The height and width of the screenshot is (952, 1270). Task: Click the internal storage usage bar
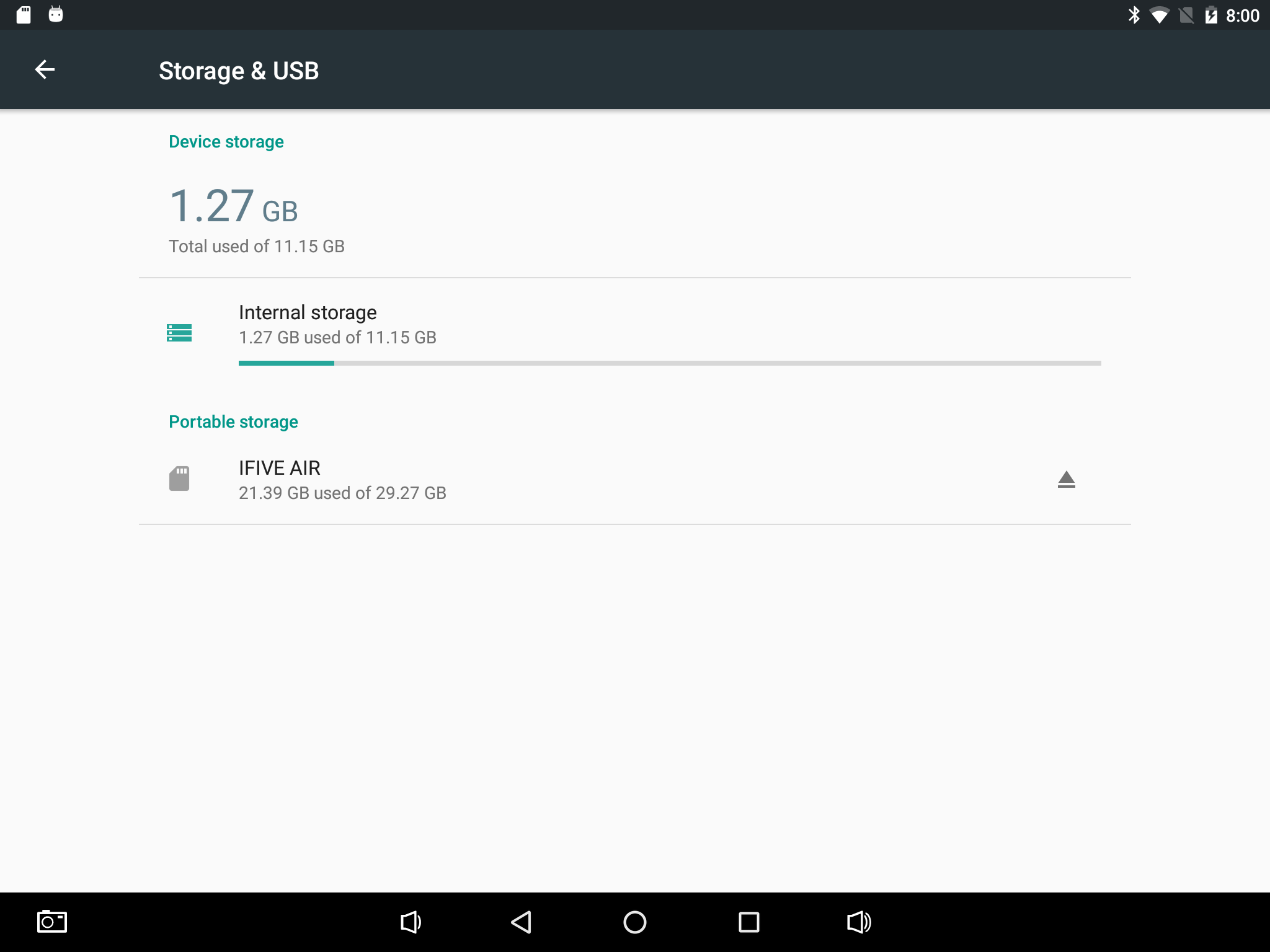pos(670,363)
